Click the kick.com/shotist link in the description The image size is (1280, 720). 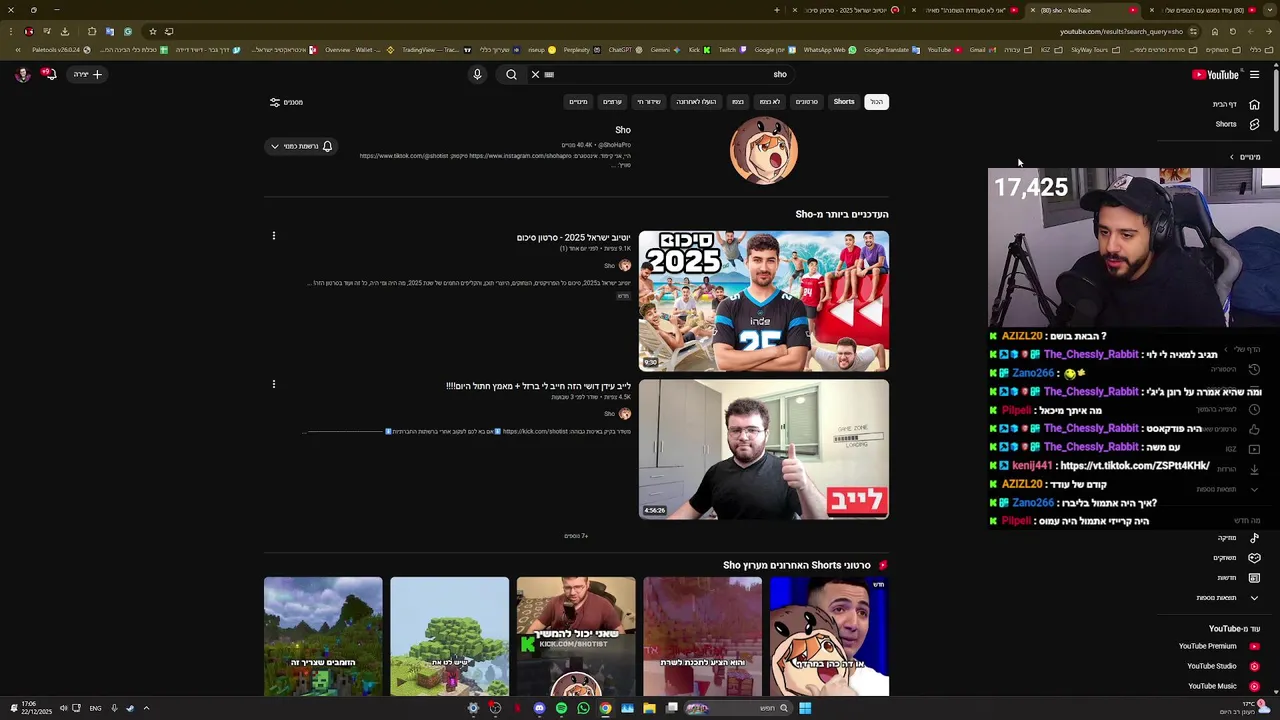(x=535, y=432)
